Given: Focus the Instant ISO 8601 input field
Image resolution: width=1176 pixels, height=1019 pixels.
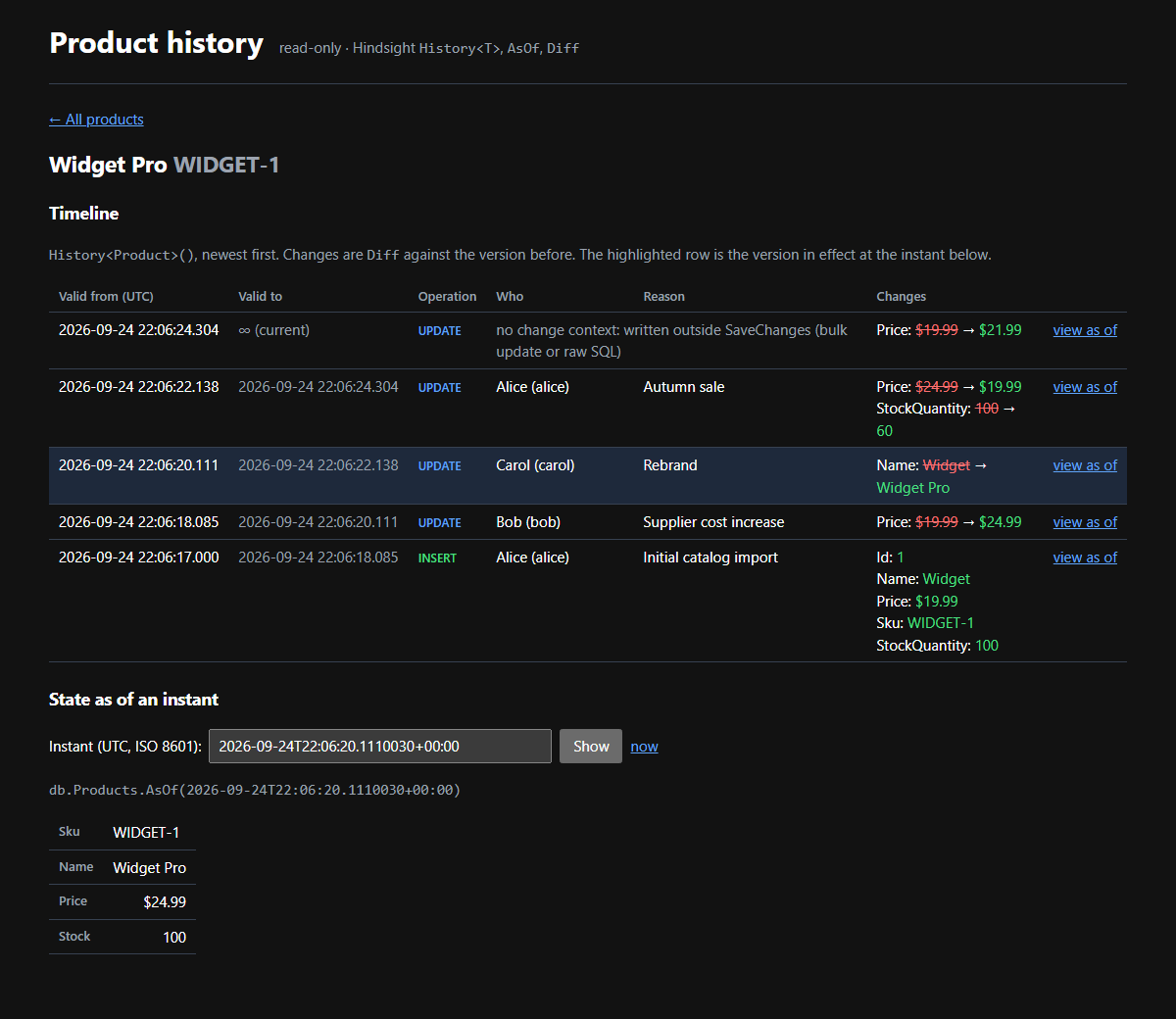Looking at the screenshot, I should tap(380, 746).
